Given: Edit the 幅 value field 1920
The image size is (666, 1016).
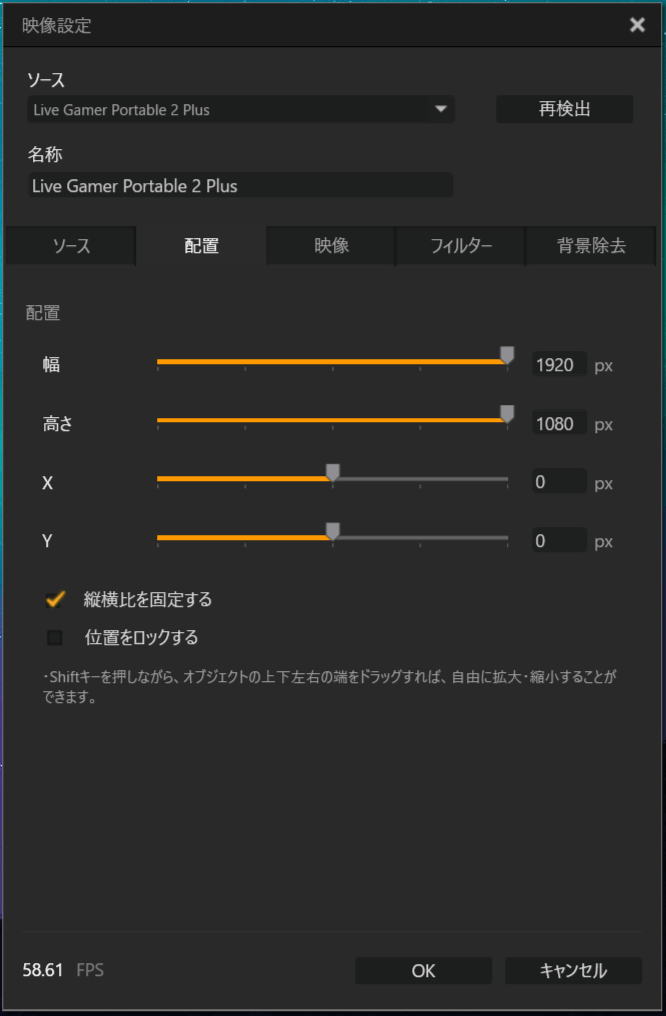Looking at the screenshot, I should [559, 365].
